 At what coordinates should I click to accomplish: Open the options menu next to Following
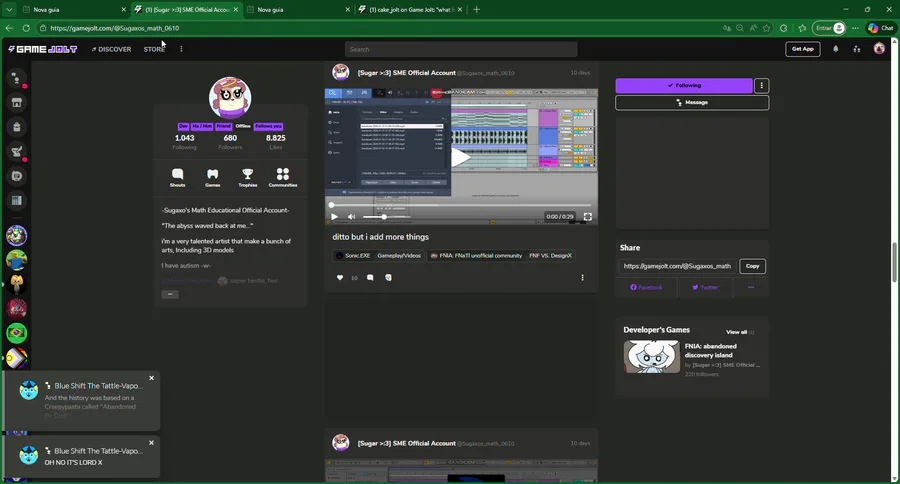pyautogui.click(x=762, y=86)
